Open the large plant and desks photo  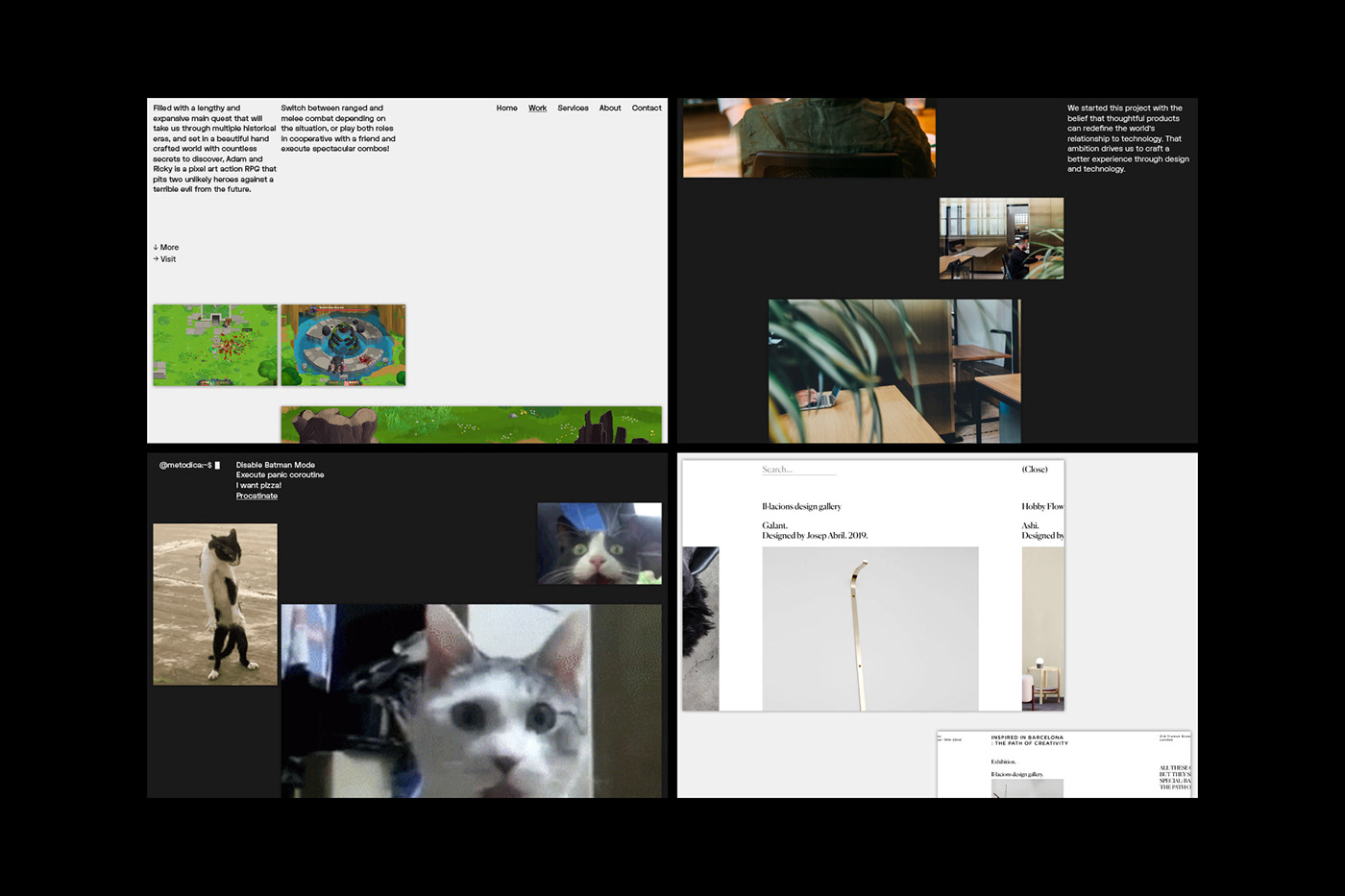pyautogui.click(x=894, y=371)
